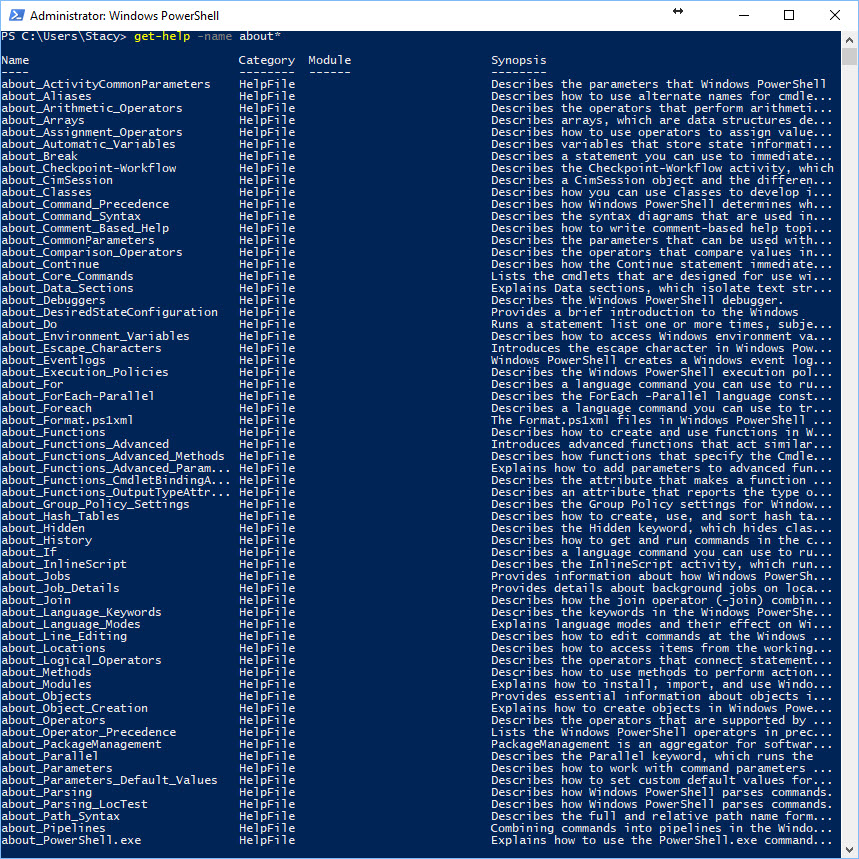The height and width of the screenshot is (859, 859).
Task: Maximize the PowerShell window
Action: 789,15
